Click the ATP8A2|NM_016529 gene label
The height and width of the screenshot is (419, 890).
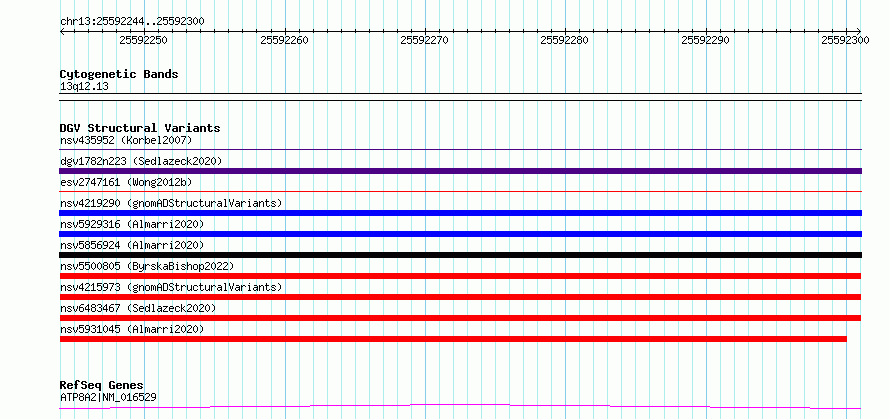click(108, 397)
